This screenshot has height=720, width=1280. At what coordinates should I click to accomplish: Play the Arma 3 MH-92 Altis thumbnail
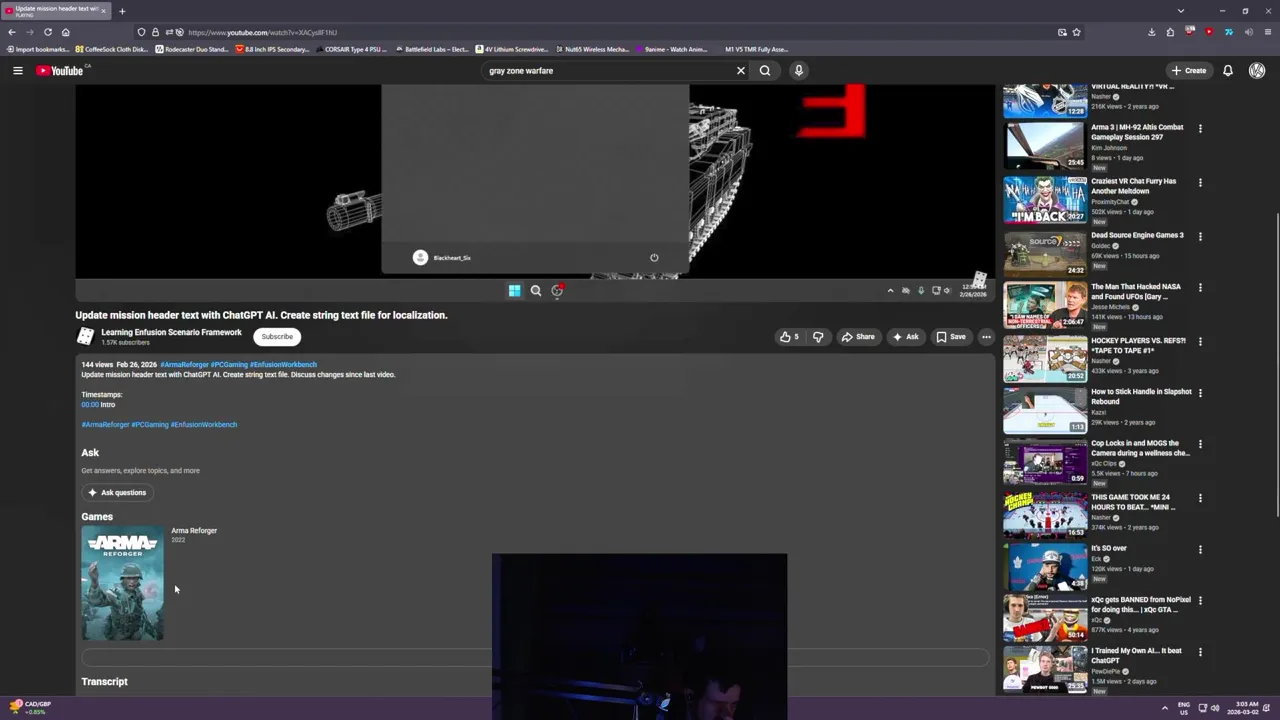pos(1045,145)
